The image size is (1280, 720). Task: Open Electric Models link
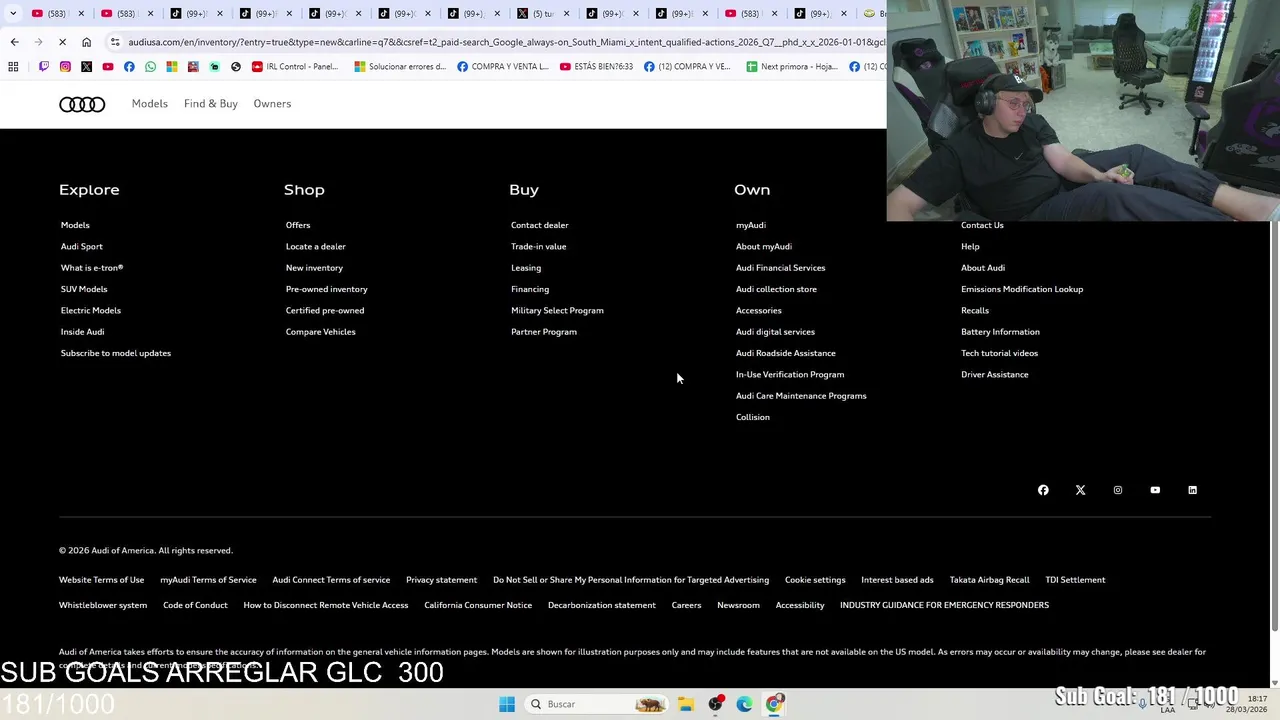click(91, 310)
